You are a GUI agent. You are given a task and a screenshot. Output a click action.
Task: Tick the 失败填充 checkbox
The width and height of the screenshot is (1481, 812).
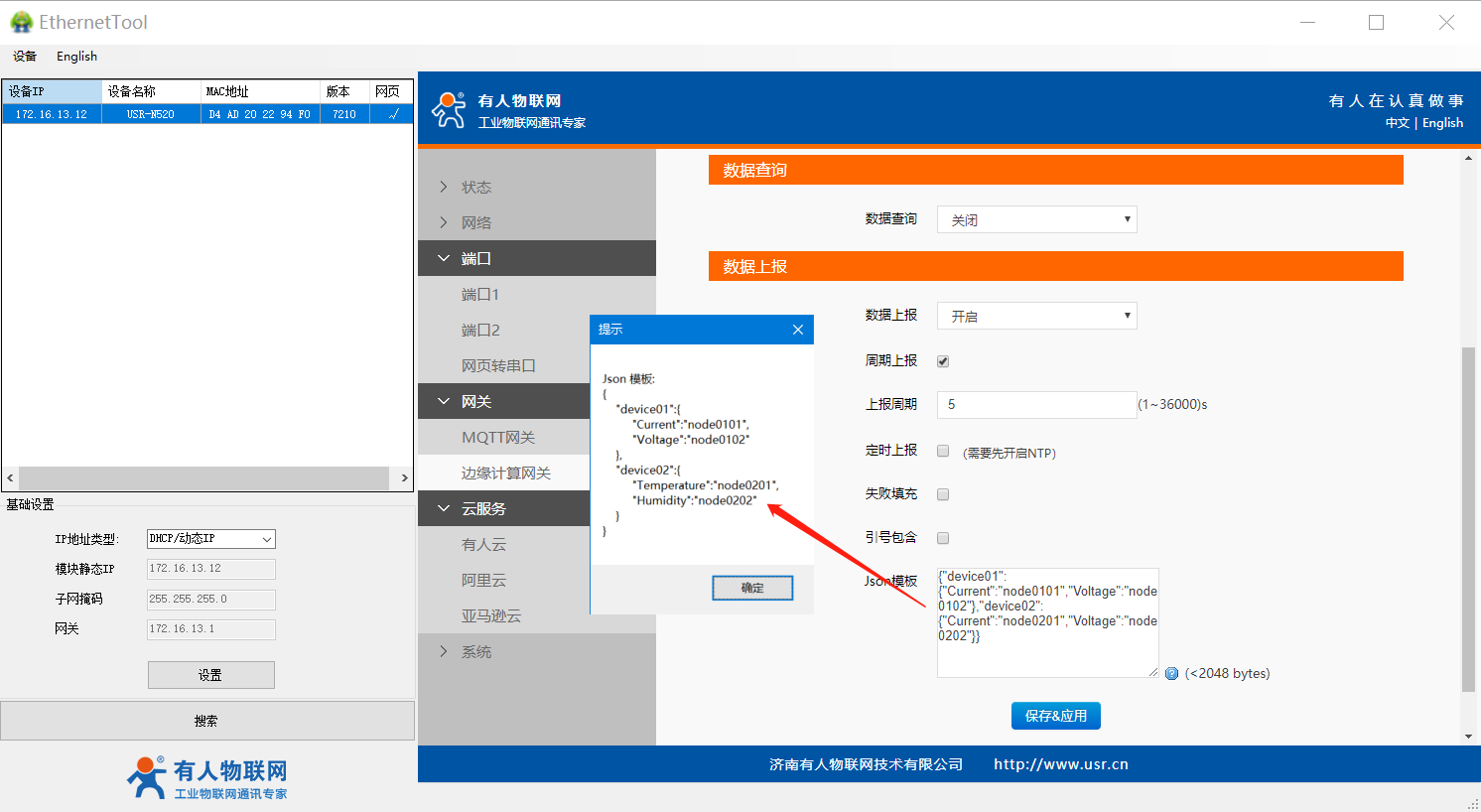pos(943,494)
